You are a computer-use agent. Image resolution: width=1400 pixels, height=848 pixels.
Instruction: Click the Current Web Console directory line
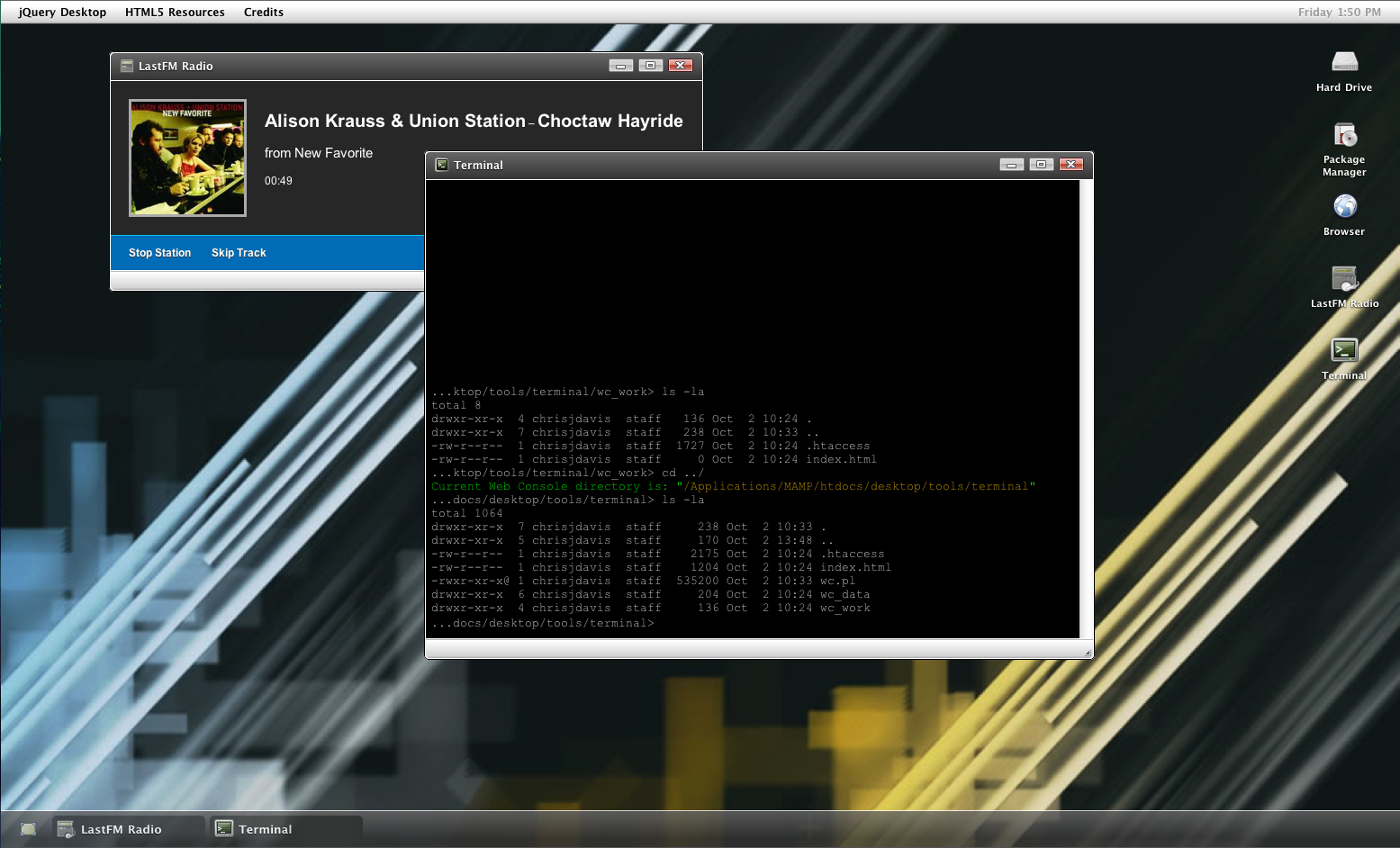pyautogui.click(x=734, y=486)
